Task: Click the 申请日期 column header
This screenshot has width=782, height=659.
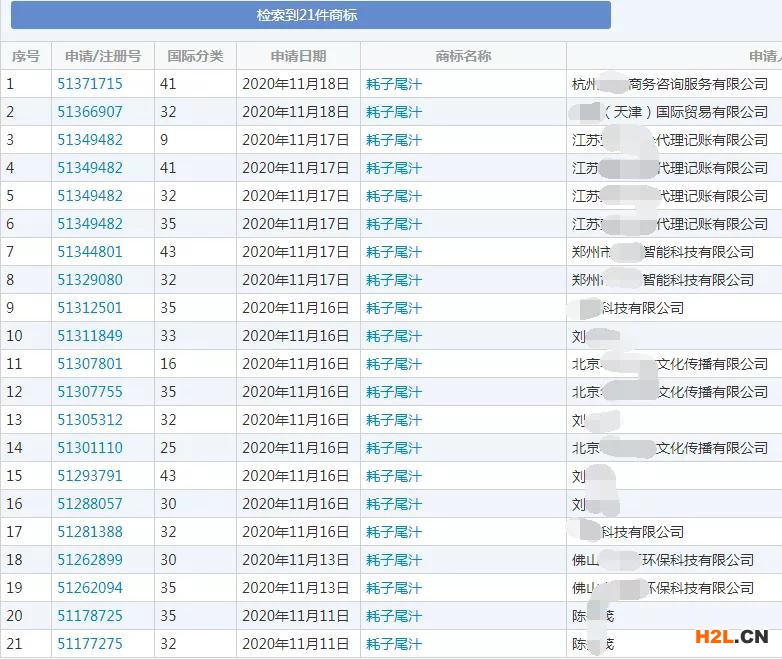Action: coord(298,56)
